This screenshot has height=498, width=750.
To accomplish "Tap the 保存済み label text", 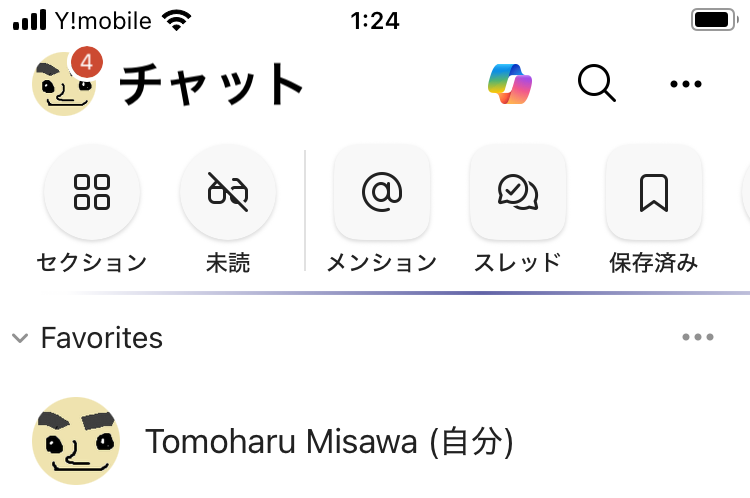I will pyautogui.click(x=653, y=263).
